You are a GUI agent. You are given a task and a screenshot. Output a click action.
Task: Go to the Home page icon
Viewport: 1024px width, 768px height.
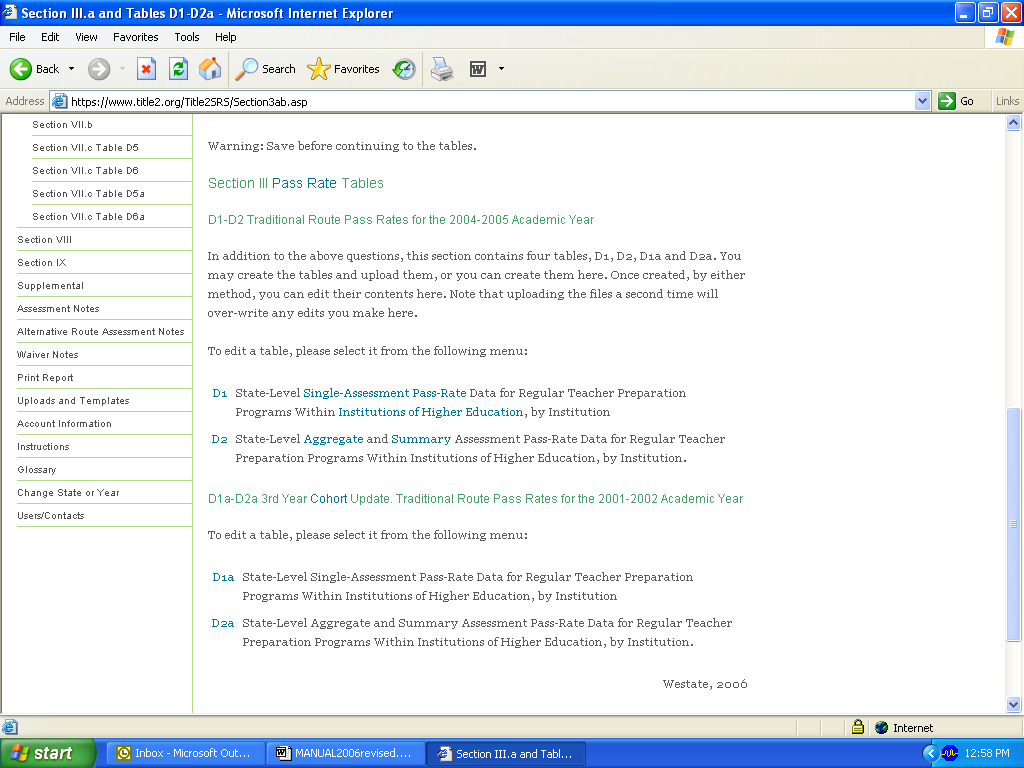tap(210, 69)
